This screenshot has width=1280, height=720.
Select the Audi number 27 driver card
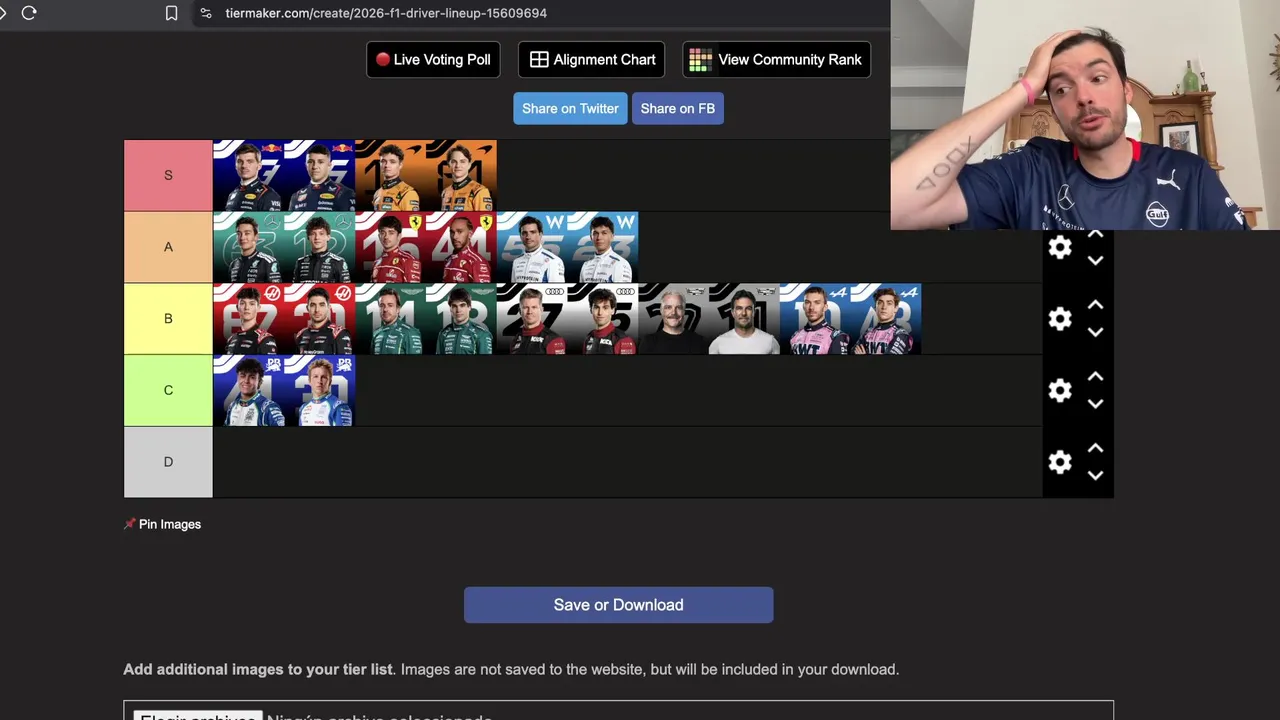click(532, 319)
